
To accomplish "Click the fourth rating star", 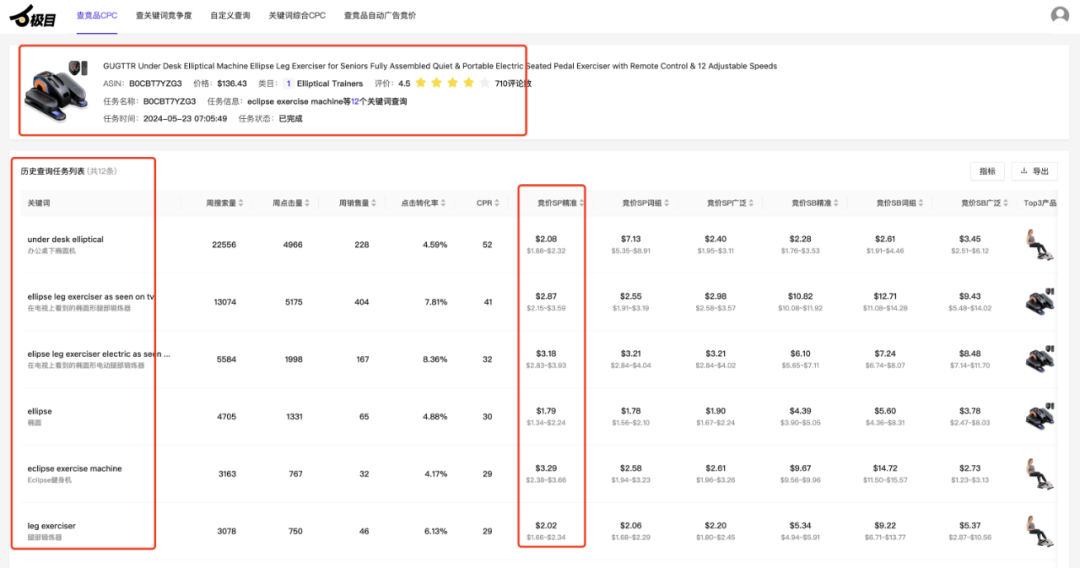I will tap(468, 84).
